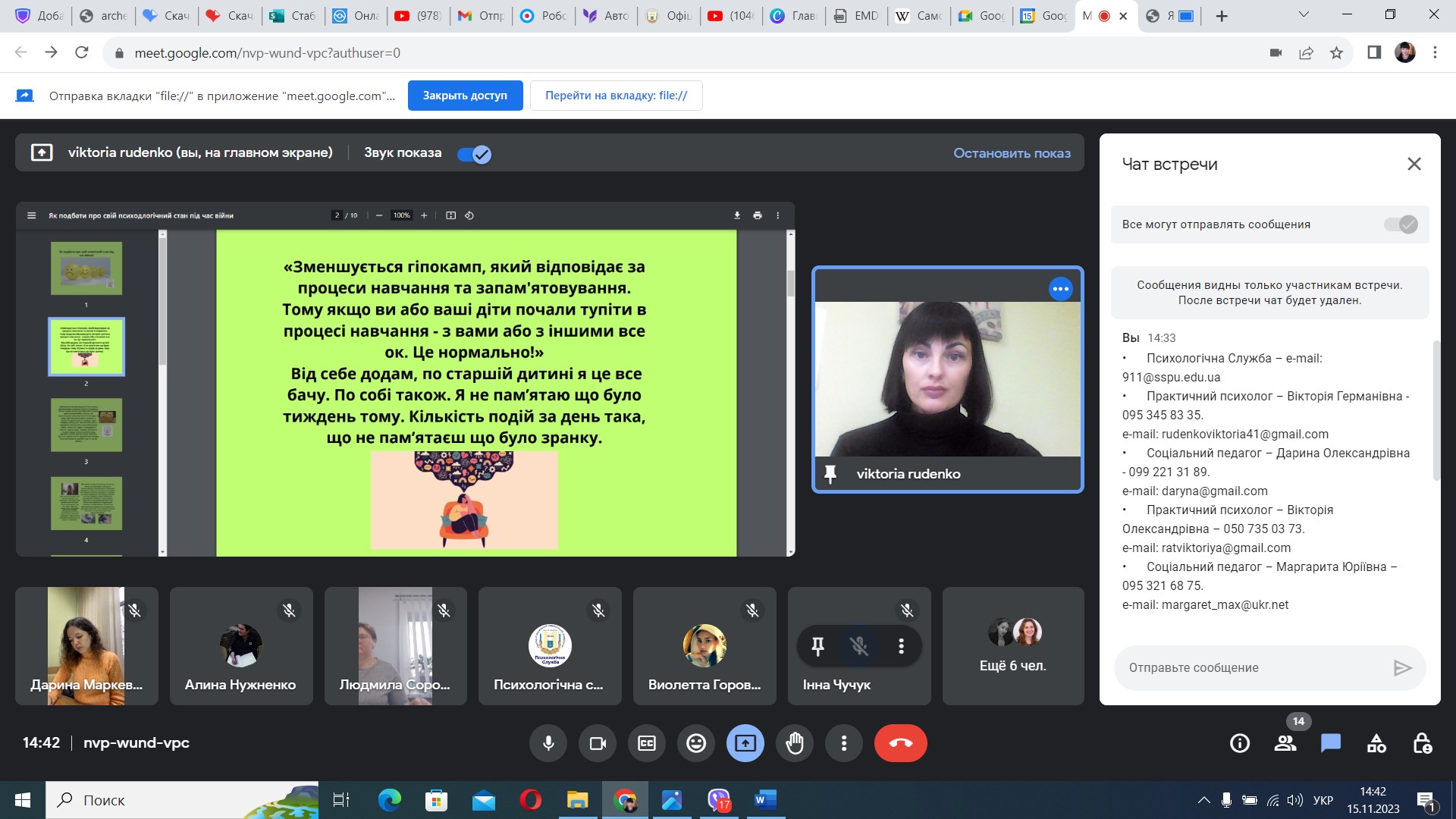Open more options in call controls
This screenshot has height=819, width=1456.
point(844,743)
